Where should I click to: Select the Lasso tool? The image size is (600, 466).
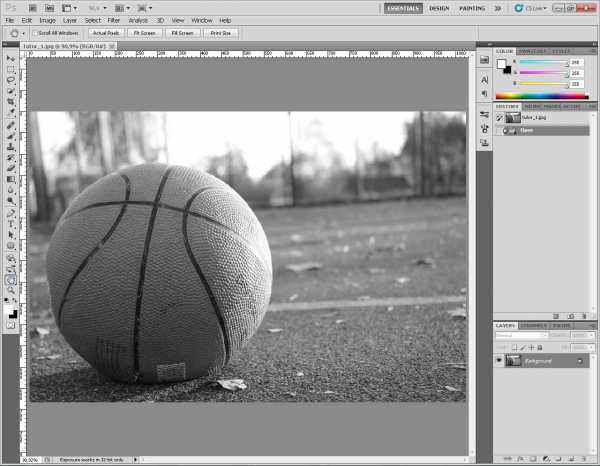click(x=10, y=80)
